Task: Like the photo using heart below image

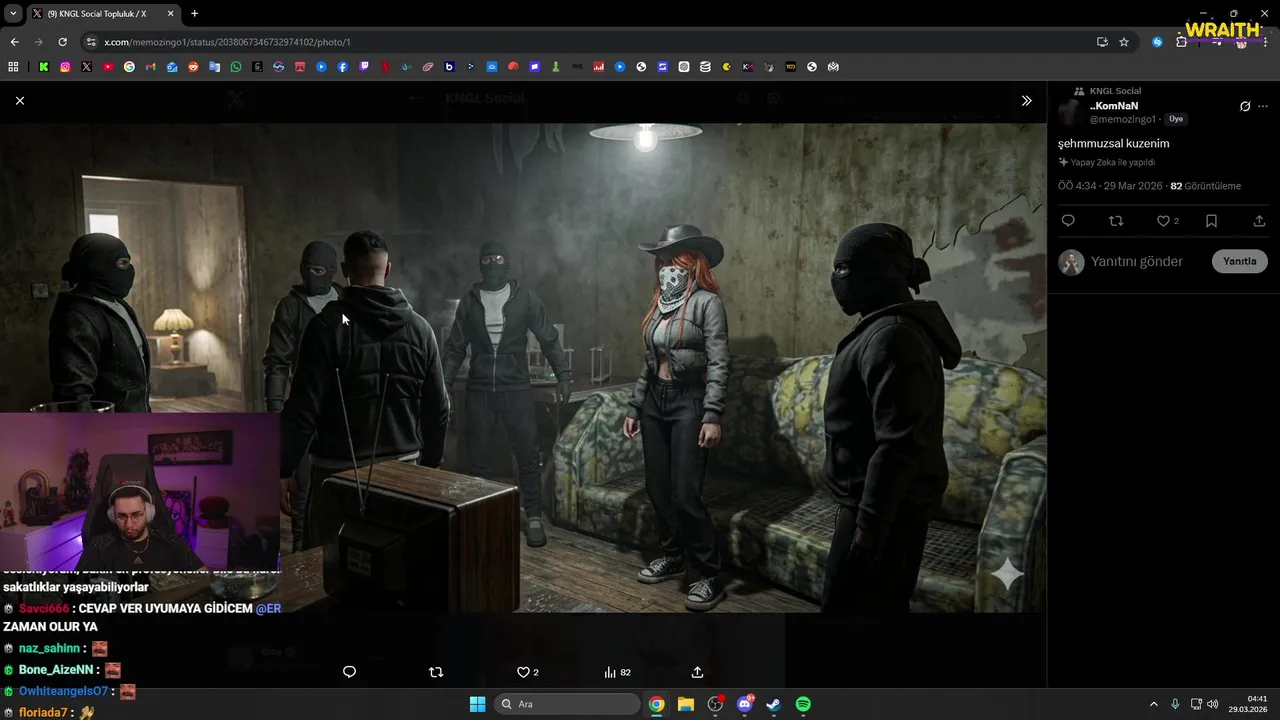Action: tap(523, 672)
